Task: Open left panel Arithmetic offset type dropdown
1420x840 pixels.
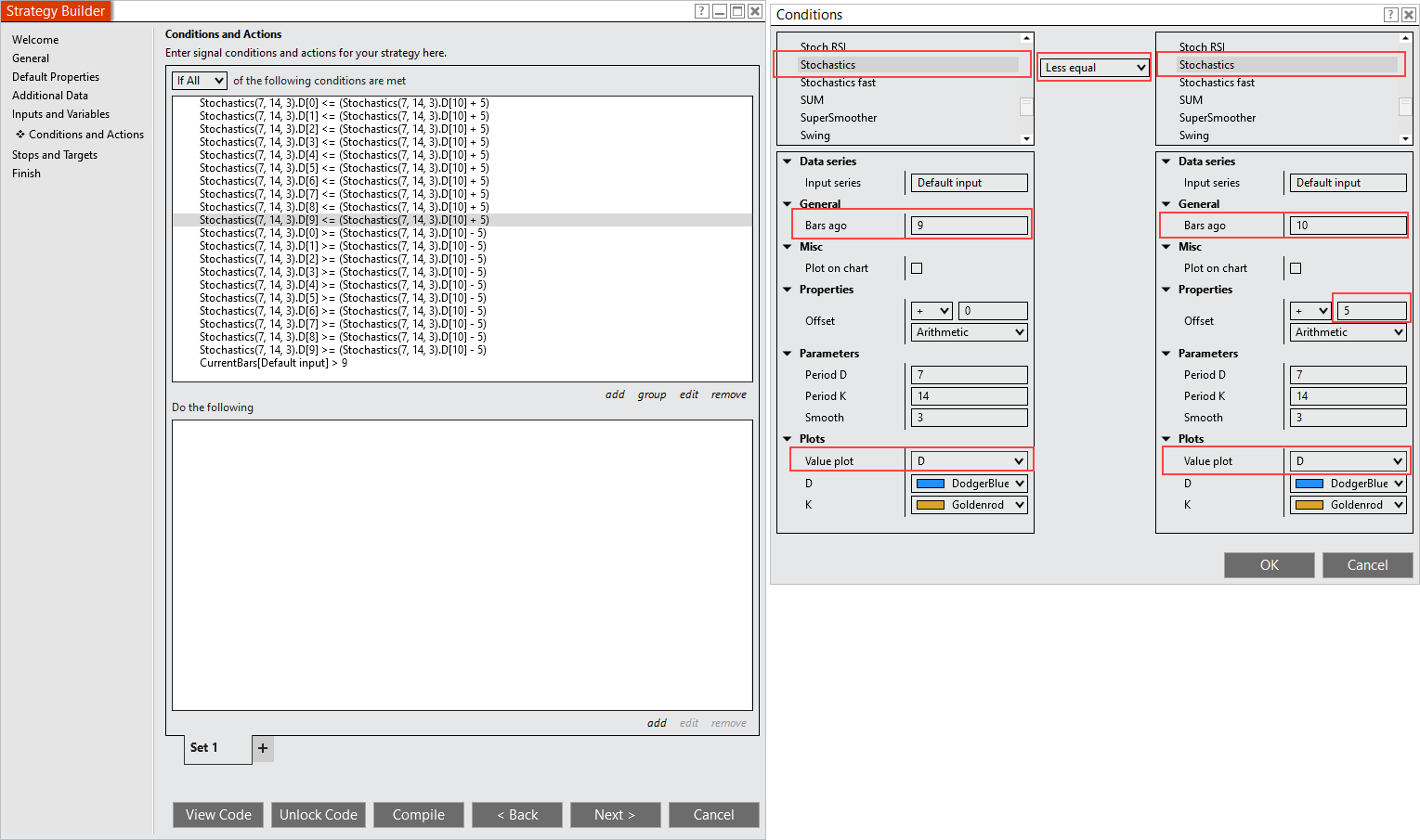Action: [970, 332]
